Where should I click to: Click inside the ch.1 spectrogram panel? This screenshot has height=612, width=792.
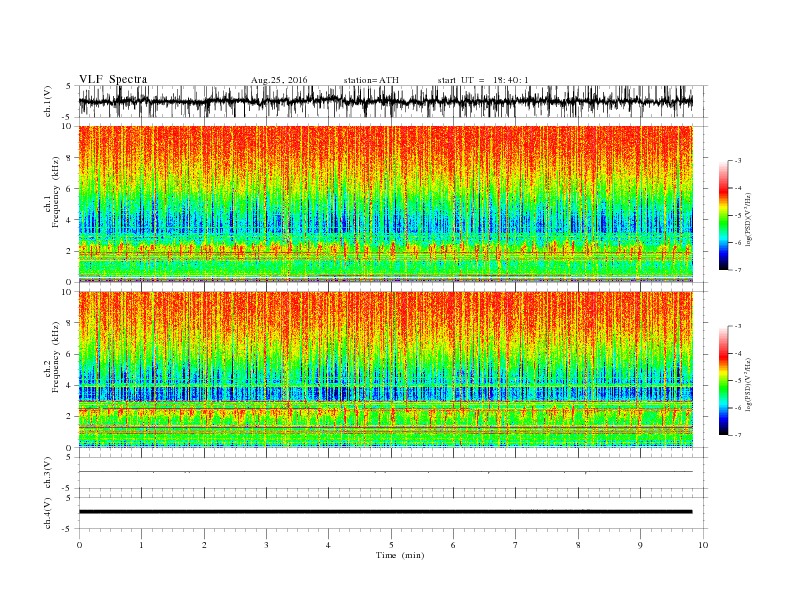point(386,204)
